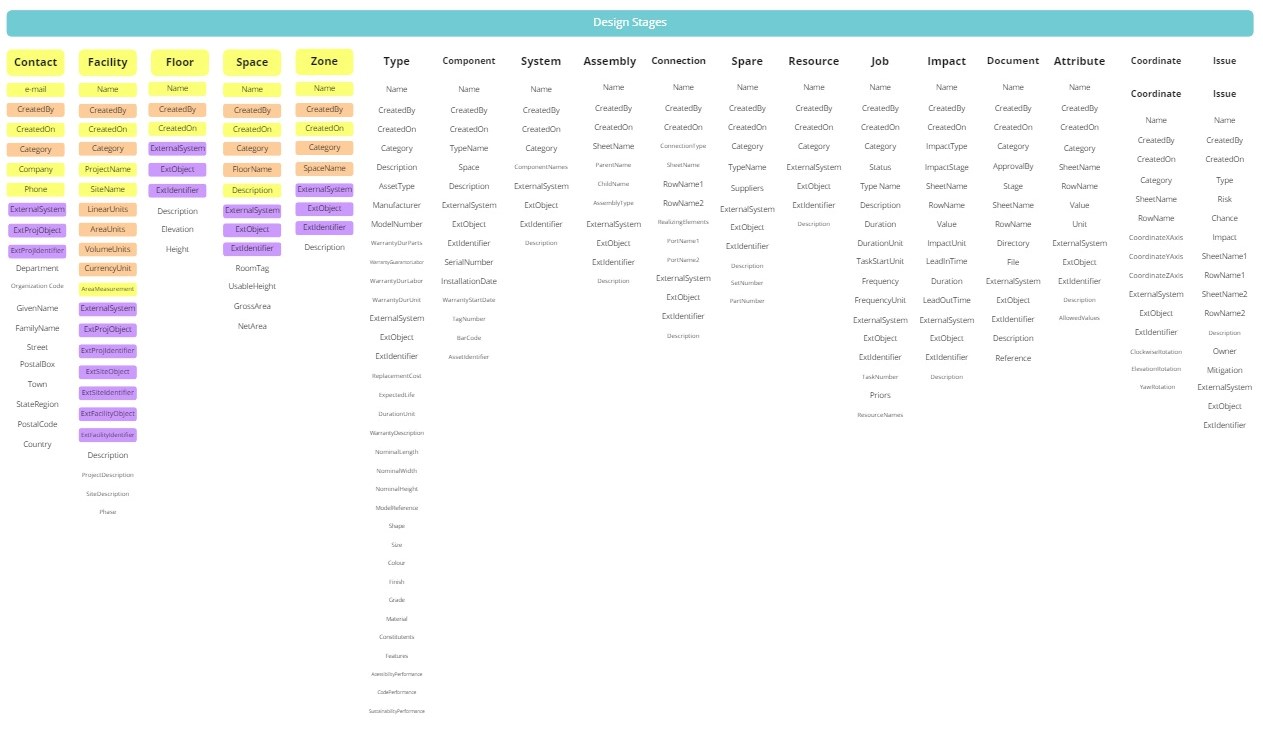Viewport: 1263px width, 729px height.
Task: Select the Contact column header
Action: (x=36, y=62)
